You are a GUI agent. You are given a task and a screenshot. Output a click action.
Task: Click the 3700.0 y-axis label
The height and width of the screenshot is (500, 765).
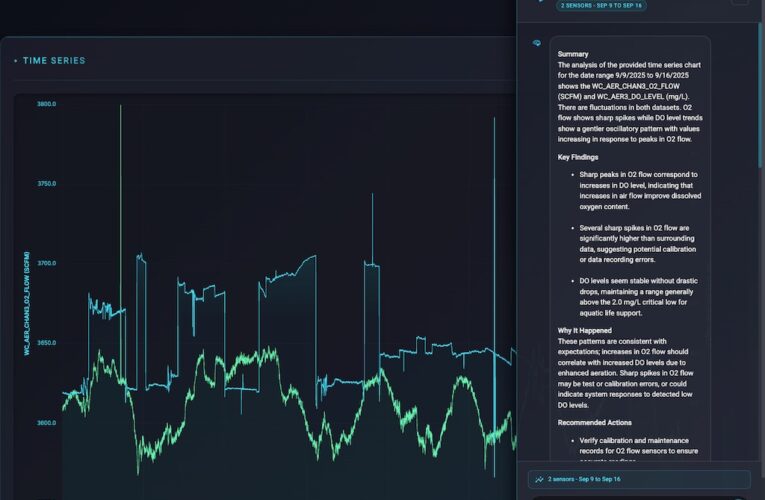[x=46, y=263]
